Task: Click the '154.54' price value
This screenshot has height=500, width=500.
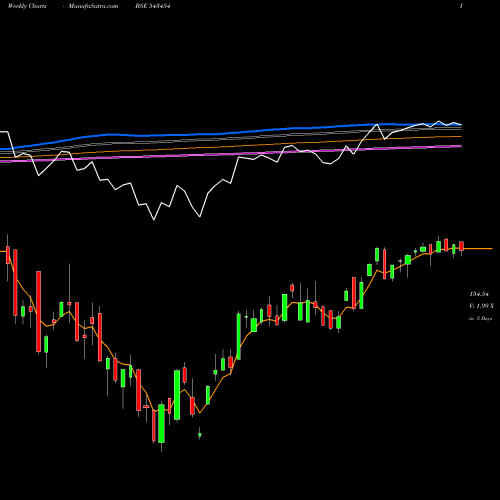Action: [479, 294]
